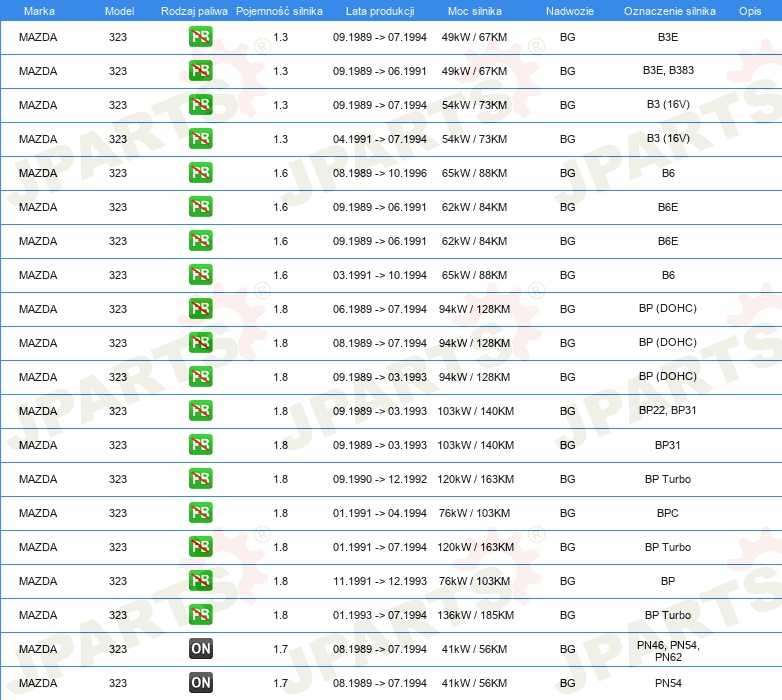Viewport: 782px width, 700px height.
Task: Select the 136kW / 185KM power cell
Action: click(x=475, y=615)
